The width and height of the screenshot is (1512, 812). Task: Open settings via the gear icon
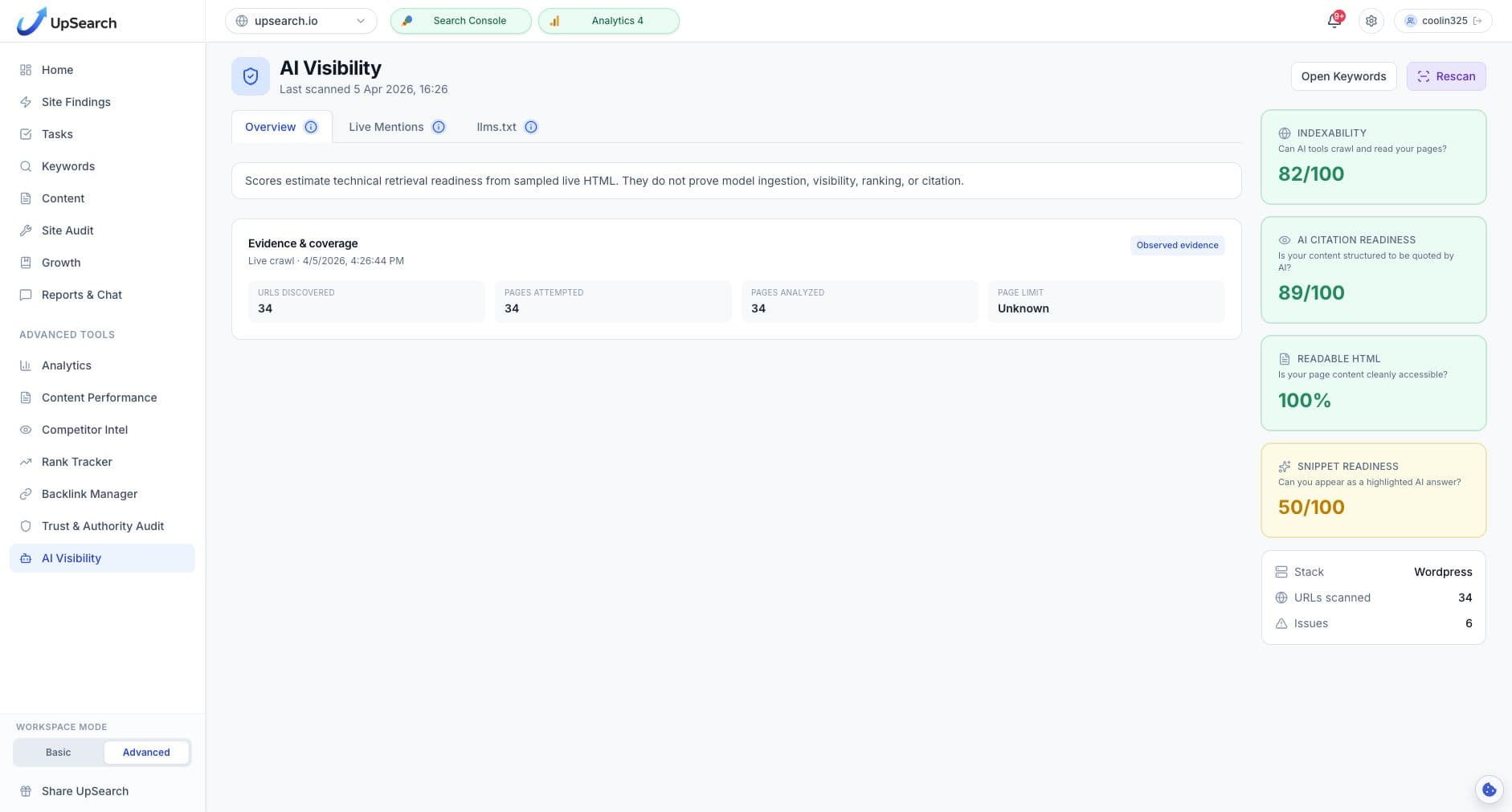pyautogui.click(x=1371, y=21)
